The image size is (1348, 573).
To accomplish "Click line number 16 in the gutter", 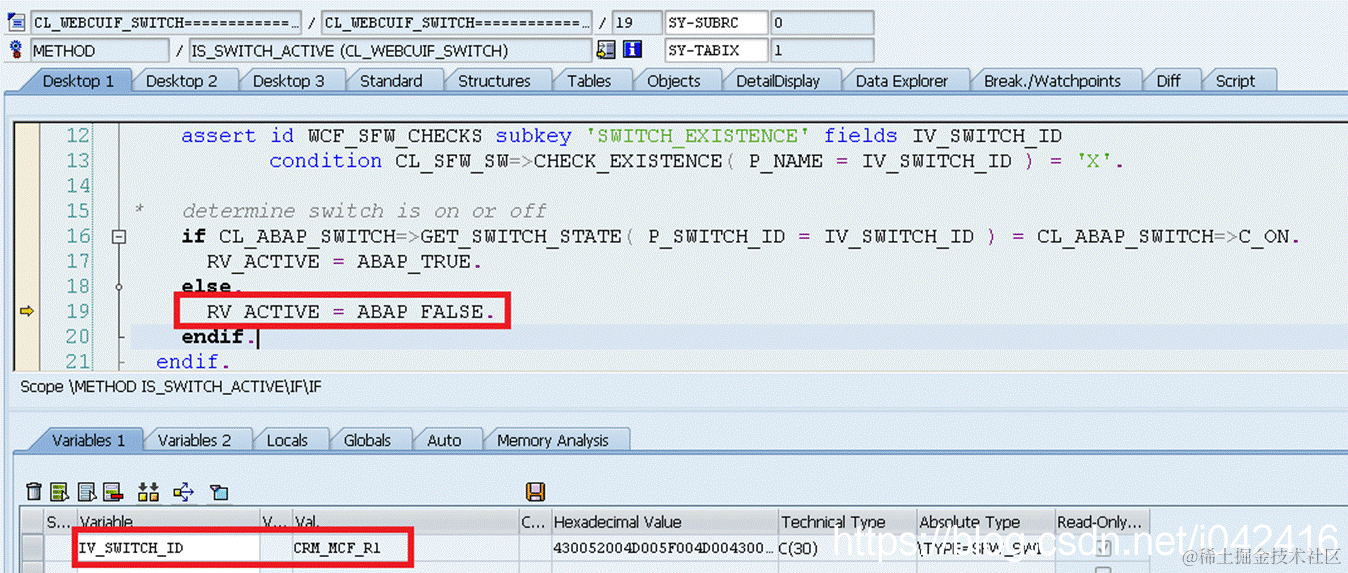I will point(78,237).
